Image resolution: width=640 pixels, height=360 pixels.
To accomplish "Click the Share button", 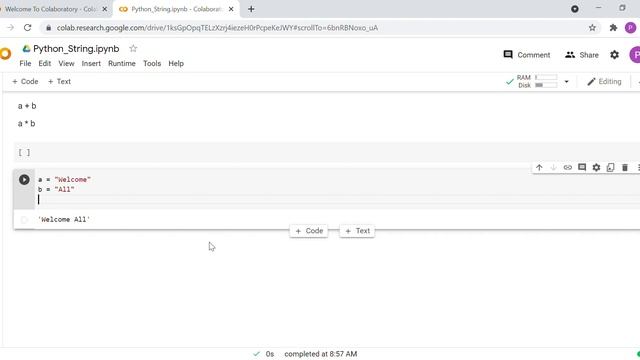I will point(582,55).
